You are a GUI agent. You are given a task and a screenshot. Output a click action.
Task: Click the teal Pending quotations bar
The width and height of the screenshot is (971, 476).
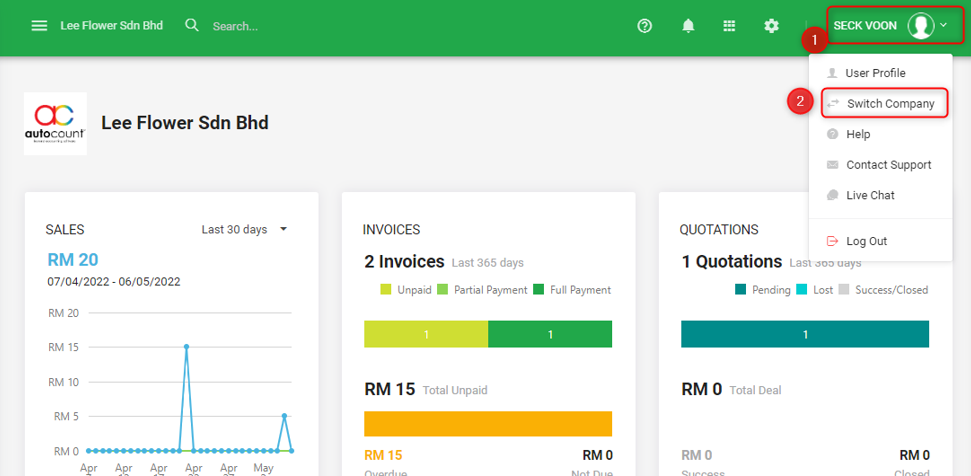click(805, 334)
